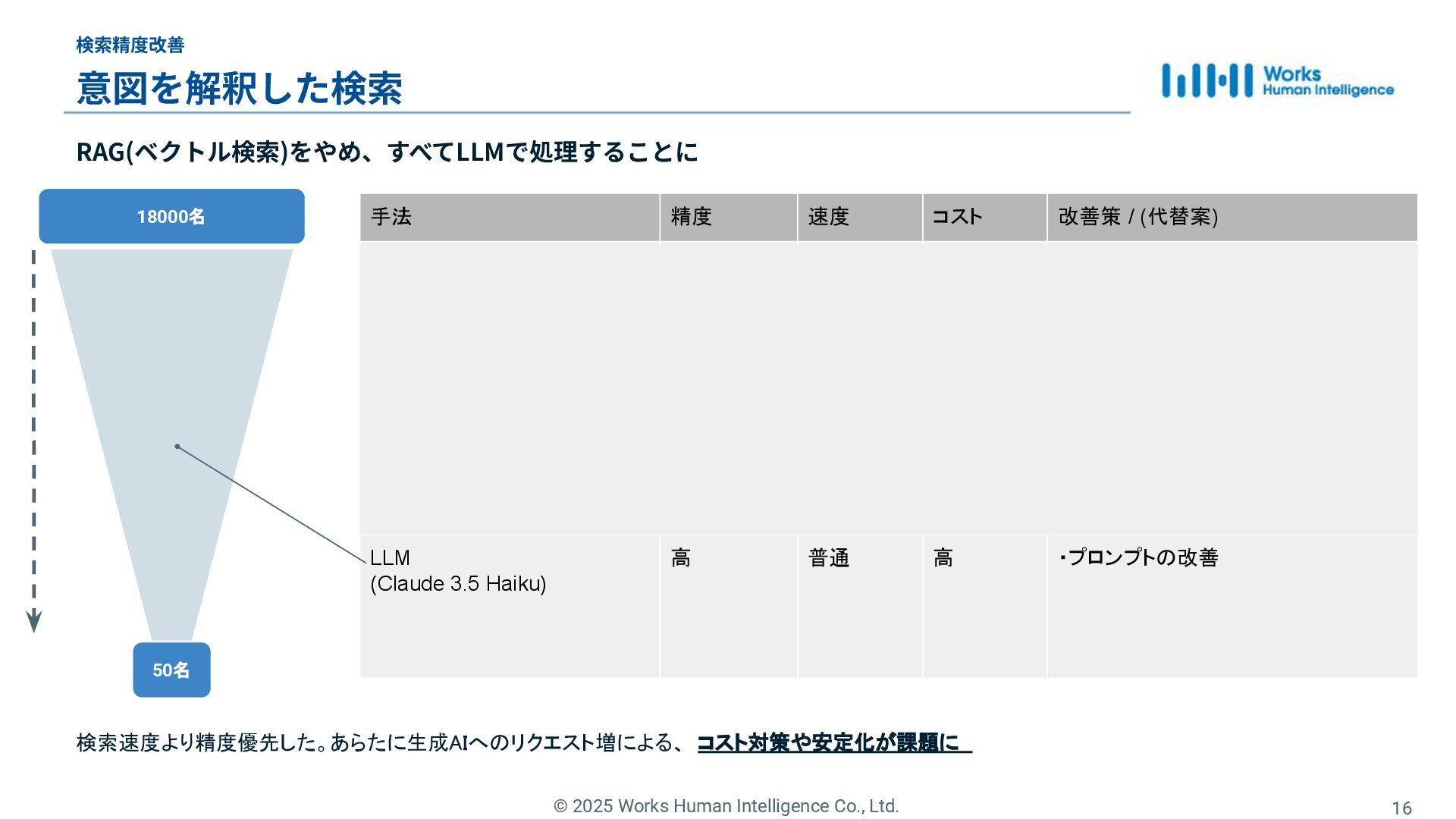Click the blue 50名 box
1456x819 pixels.
pos(171,670)
